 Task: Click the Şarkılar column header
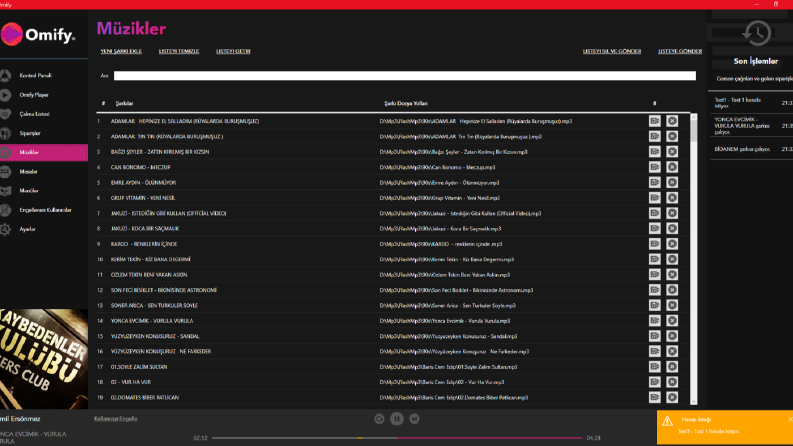click(x=124, y=103)
